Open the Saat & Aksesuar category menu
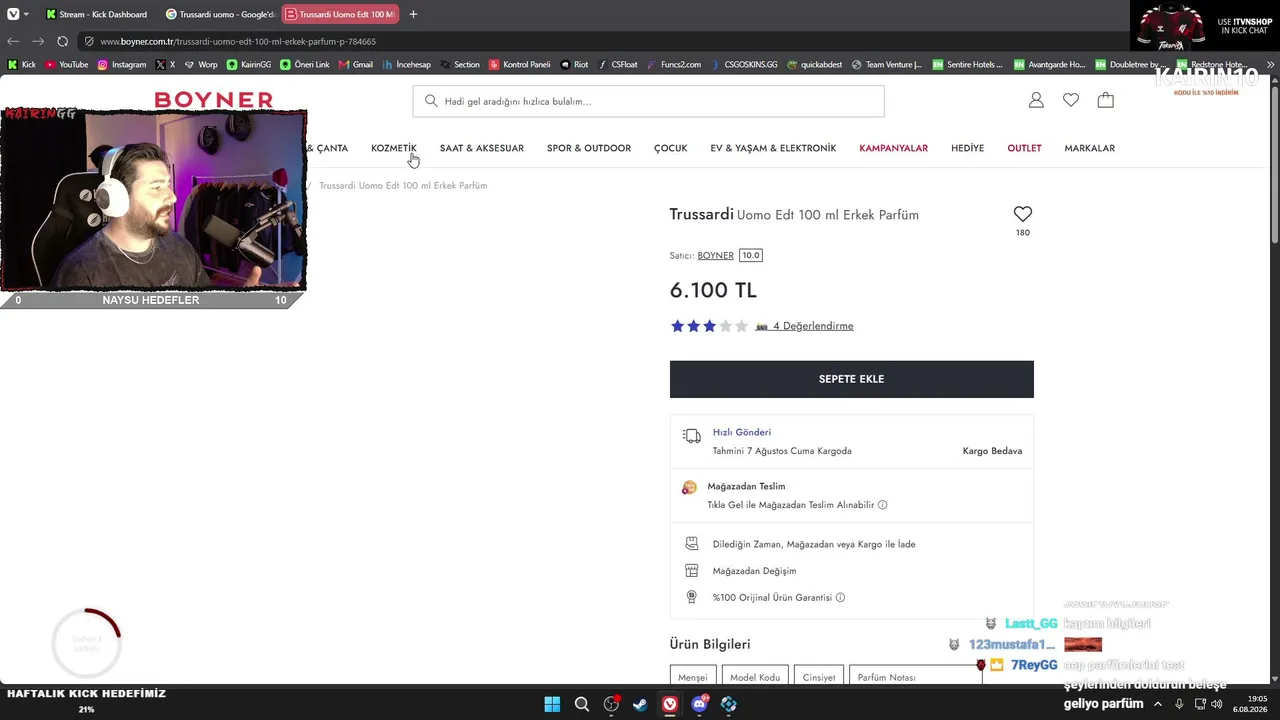 coord(482,148)
